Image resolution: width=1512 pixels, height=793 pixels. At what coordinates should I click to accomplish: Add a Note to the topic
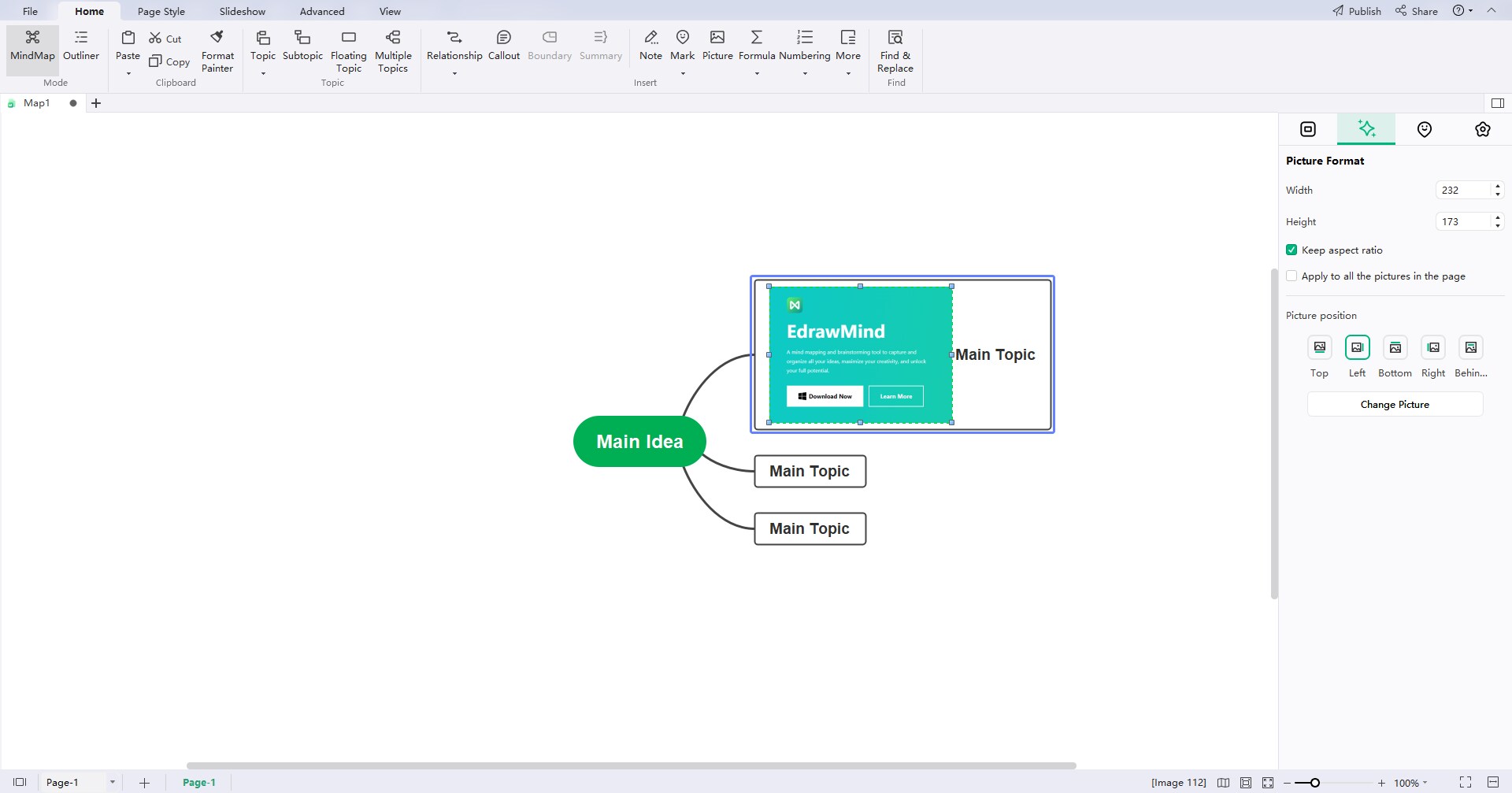coord(650,46)
